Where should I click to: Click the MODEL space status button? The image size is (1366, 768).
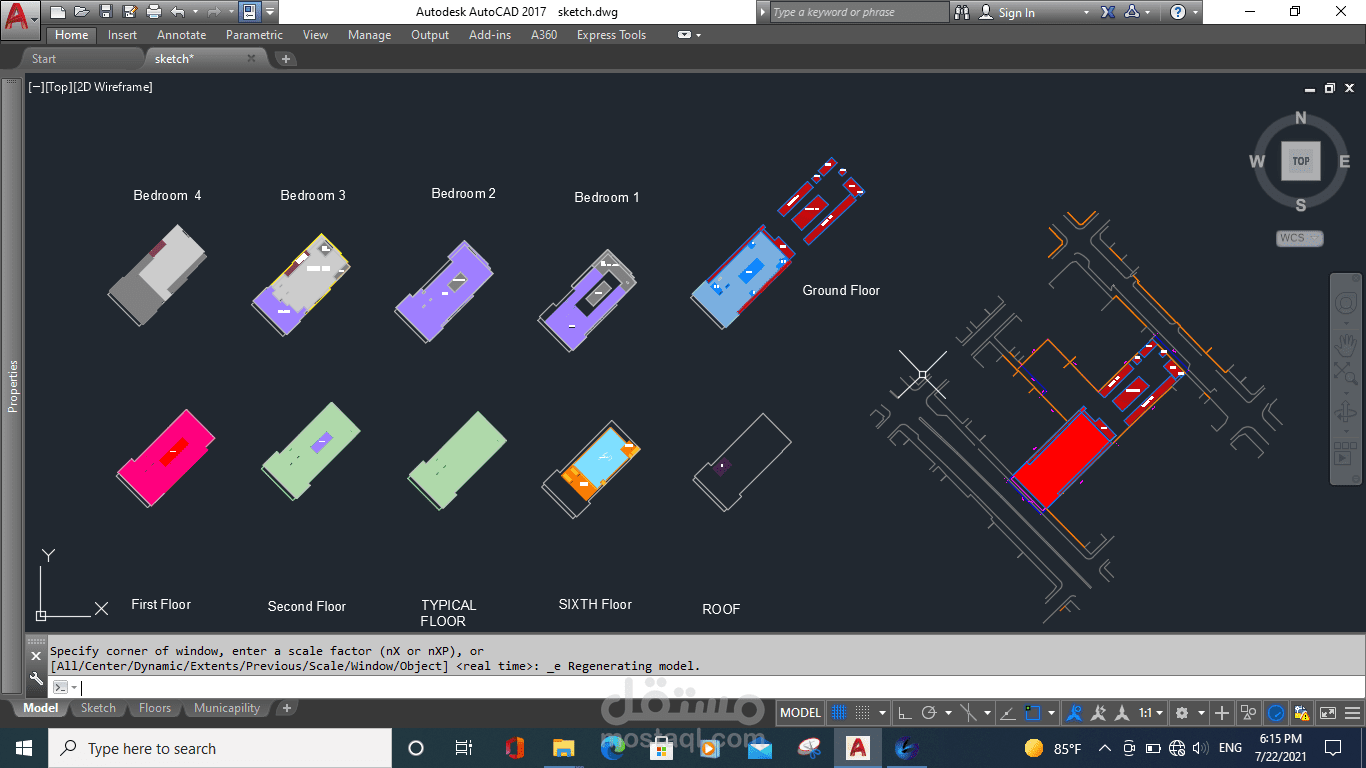click(800, 713)
